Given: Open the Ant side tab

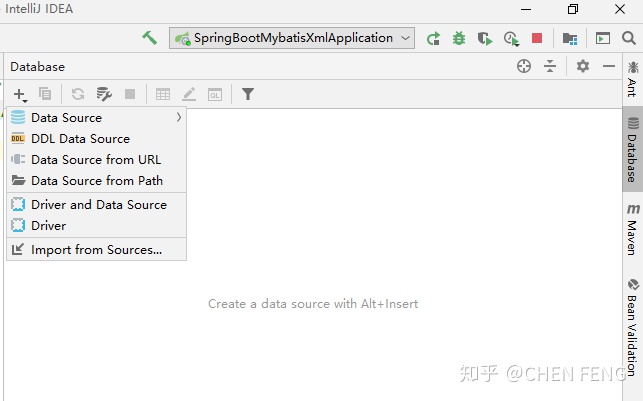Looking at the screenshot, I should coord(633,79).
